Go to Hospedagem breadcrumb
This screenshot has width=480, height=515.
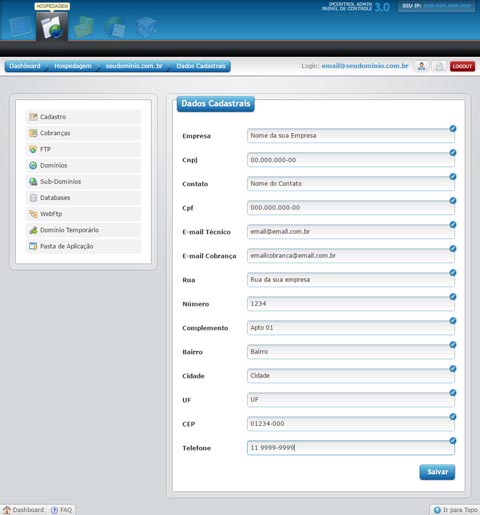click(x=73, y=66)
